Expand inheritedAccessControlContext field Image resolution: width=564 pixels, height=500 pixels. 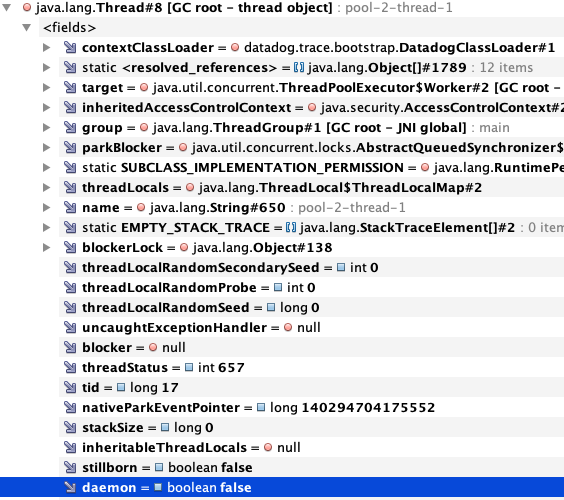click(46, 108)
